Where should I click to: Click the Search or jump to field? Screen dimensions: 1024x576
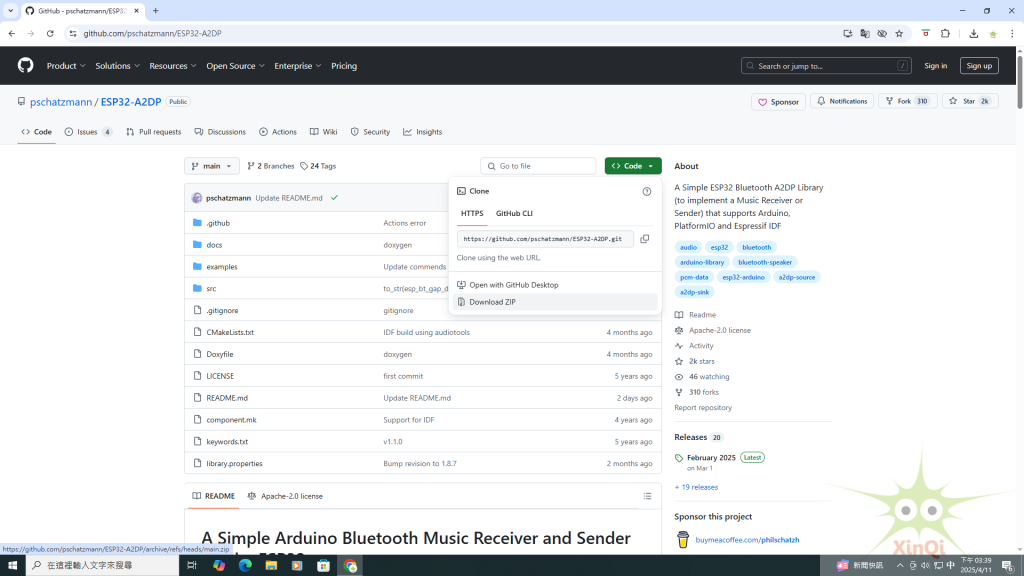coord(826,66)
